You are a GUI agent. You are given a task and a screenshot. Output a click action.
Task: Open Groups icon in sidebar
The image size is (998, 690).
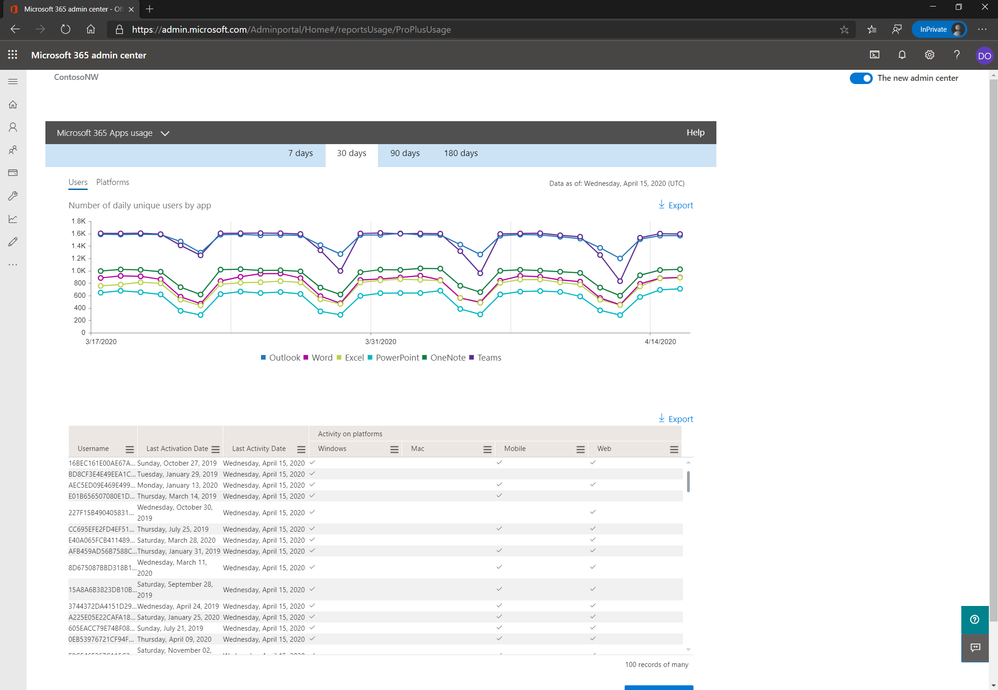tap(13, 150)
